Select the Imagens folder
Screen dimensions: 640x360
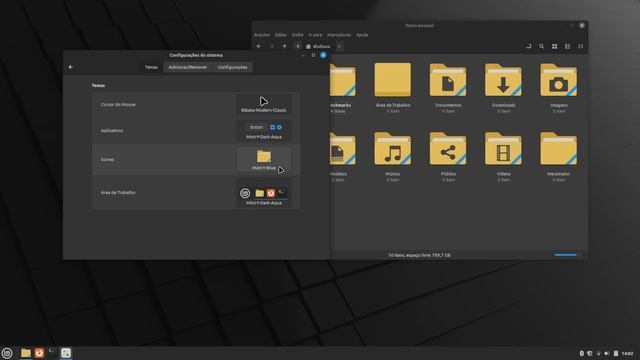point(558,80)
